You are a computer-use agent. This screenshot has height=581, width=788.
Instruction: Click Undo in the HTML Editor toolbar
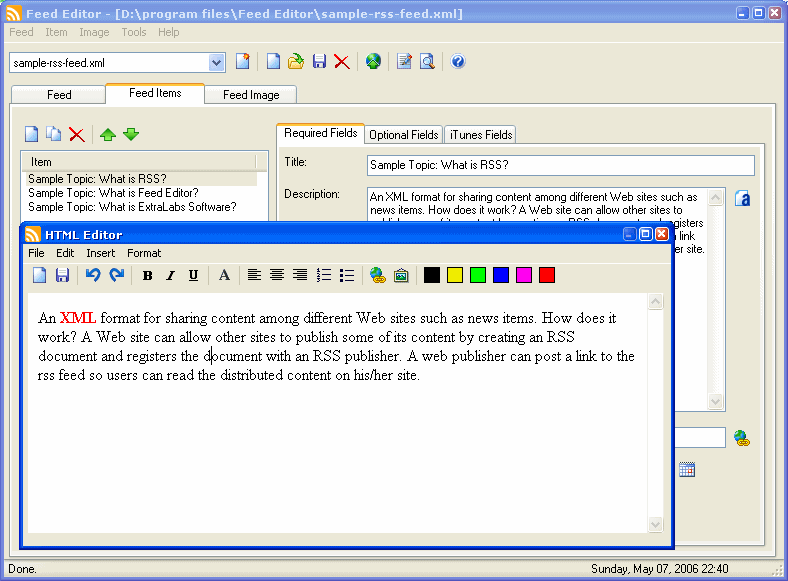point(93,275)
